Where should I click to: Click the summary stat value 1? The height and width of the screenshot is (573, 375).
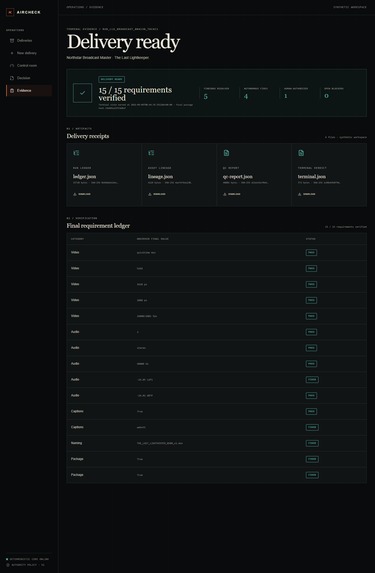pyautogui.click(x=286, y=96)
